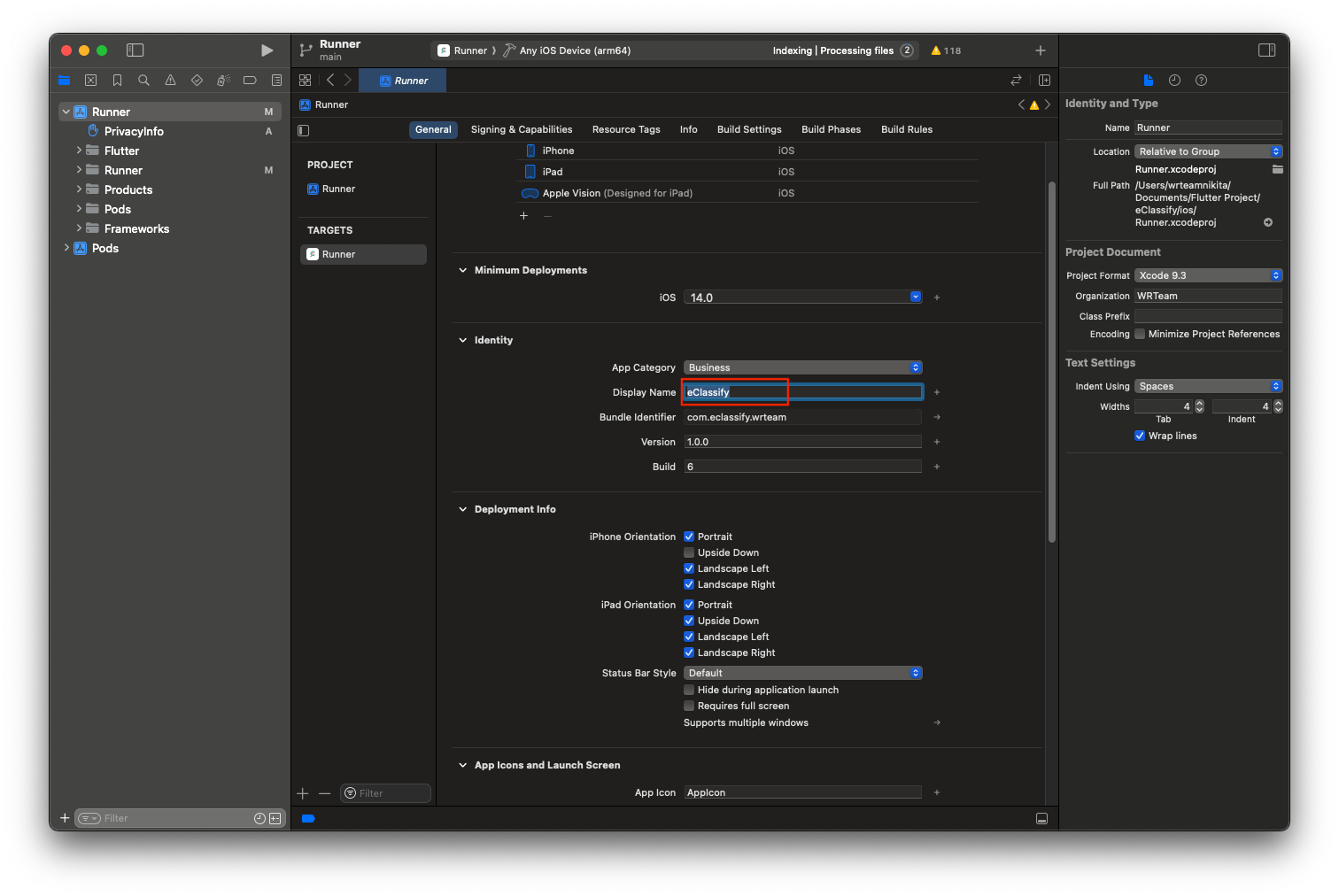Open the Issue navigator warning icon
1339x896 pixels.
170,81
